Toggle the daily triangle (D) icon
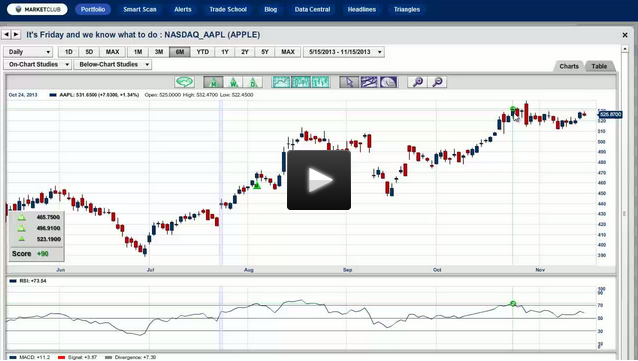The image size is (638, 361). [253, 82]
